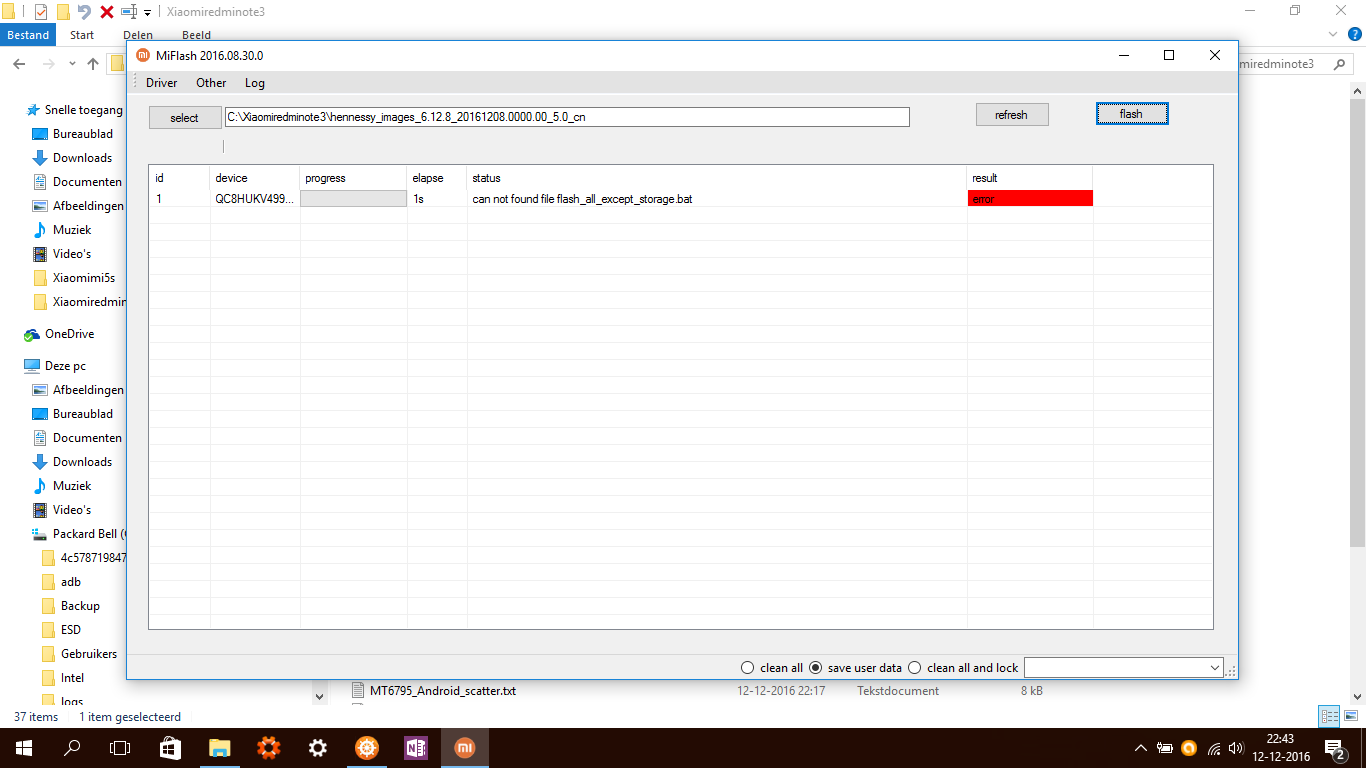
Task: Open the script combo box in MiFlash
Action: pyautogui.click(x=1124, y=667)
